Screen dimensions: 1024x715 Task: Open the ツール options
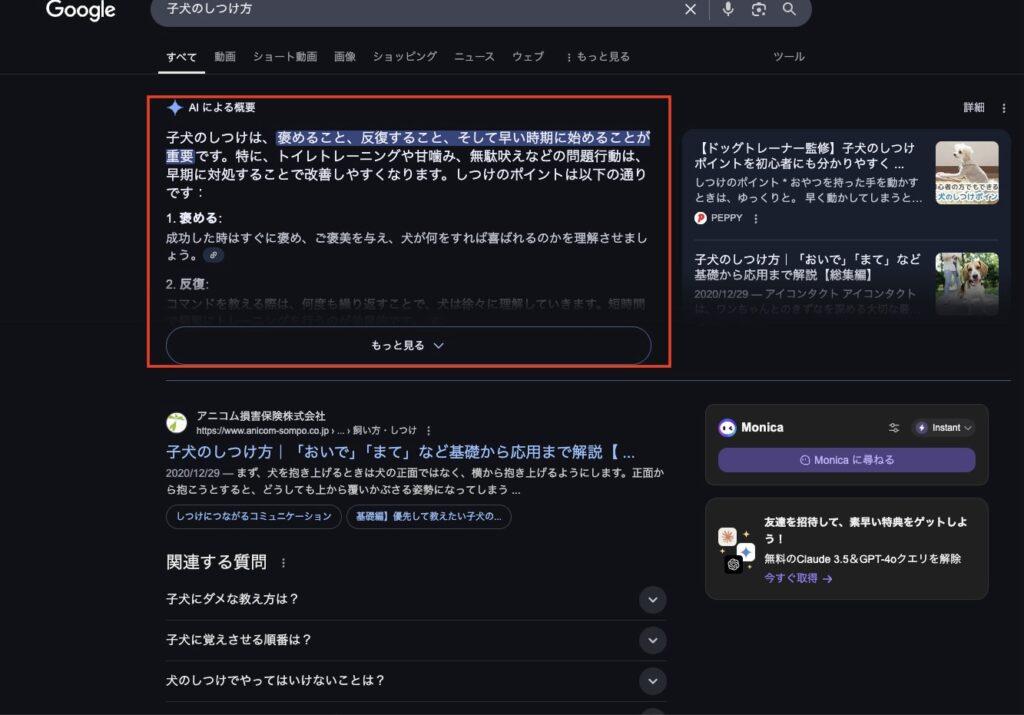coord(789,57)
